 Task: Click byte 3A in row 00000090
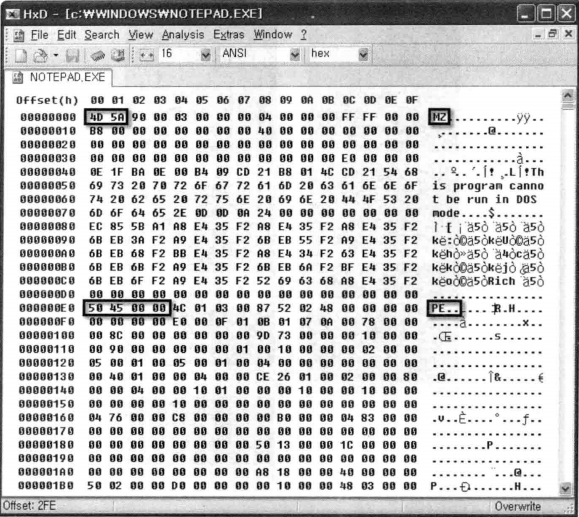point(138,240)
